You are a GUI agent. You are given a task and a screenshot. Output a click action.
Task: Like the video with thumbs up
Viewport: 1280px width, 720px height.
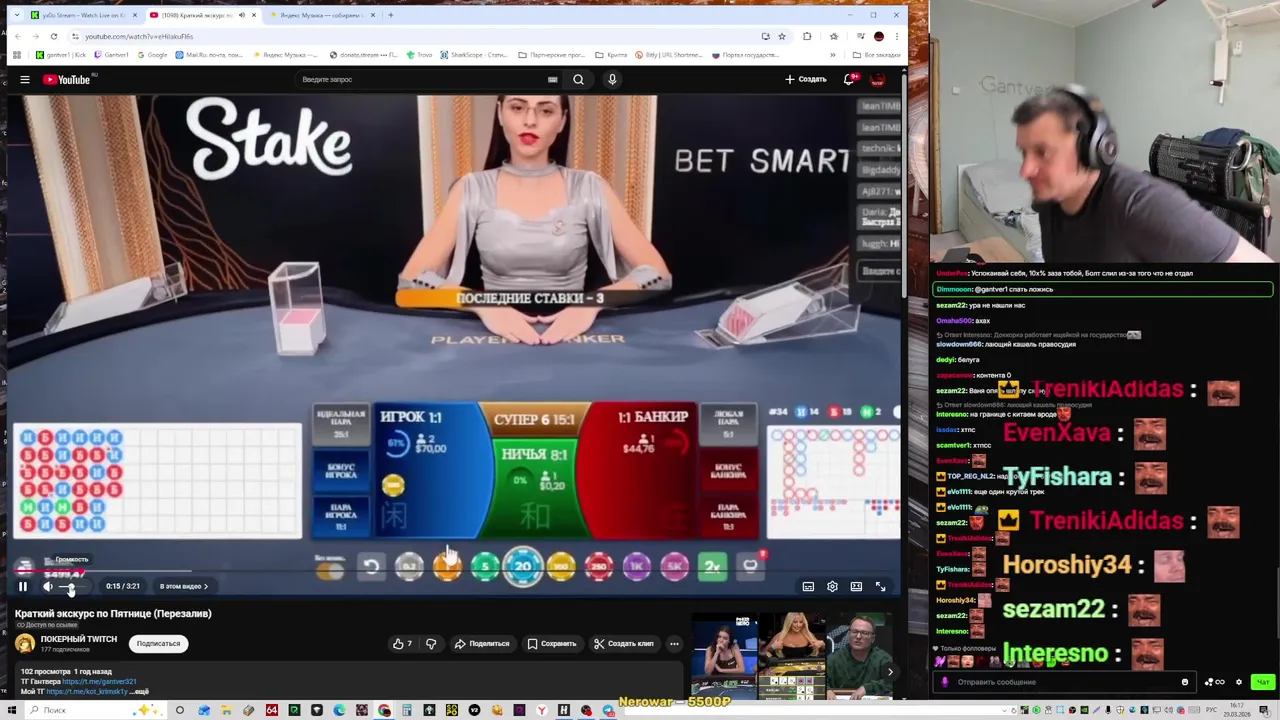click(403, 643)
